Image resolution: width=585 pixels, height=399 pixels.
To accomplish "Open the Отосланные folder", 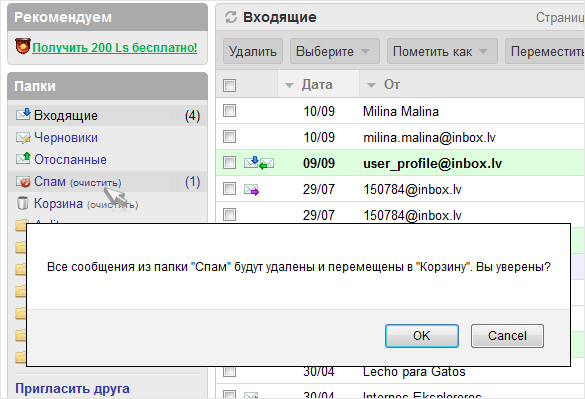I will 71,159.
